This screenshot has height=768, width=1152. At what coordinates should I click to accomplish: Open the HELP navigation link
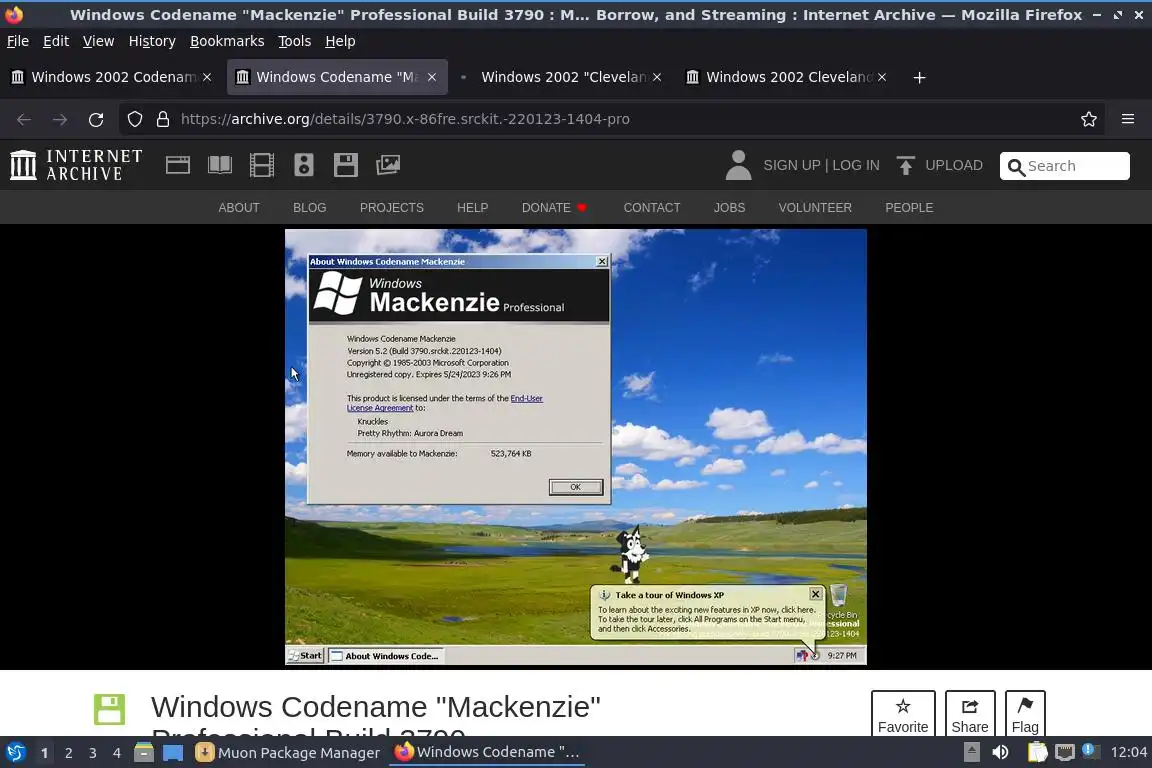click(472, 208)
